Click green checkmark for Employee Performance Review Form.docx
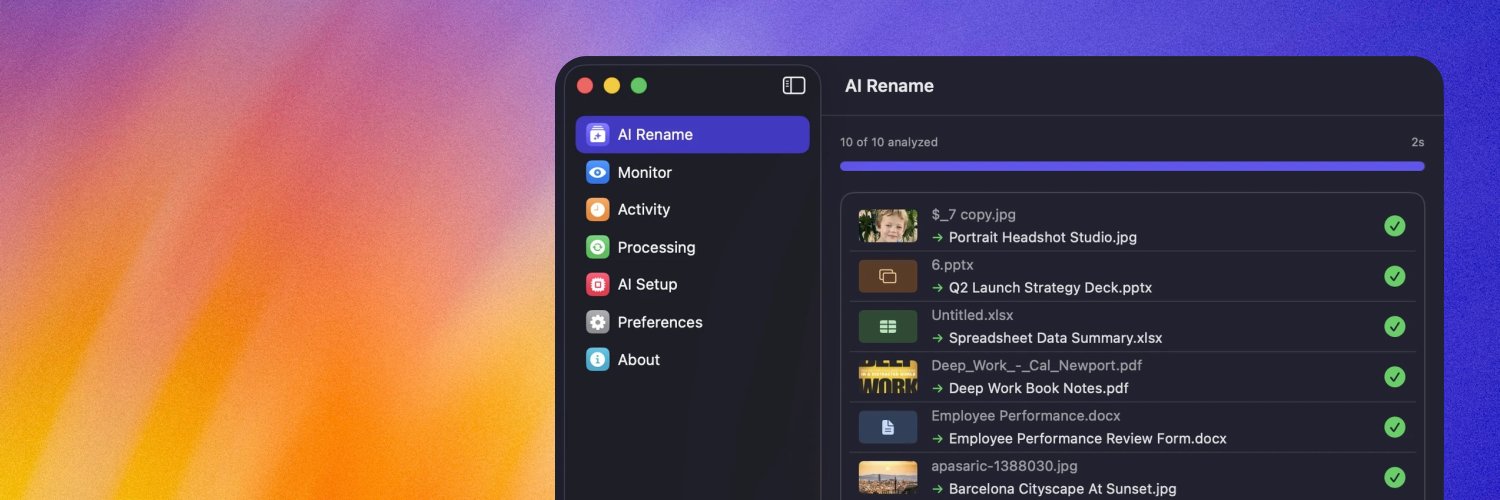This screenshot has height=500, width=1500. click(x=1395, y=427)
